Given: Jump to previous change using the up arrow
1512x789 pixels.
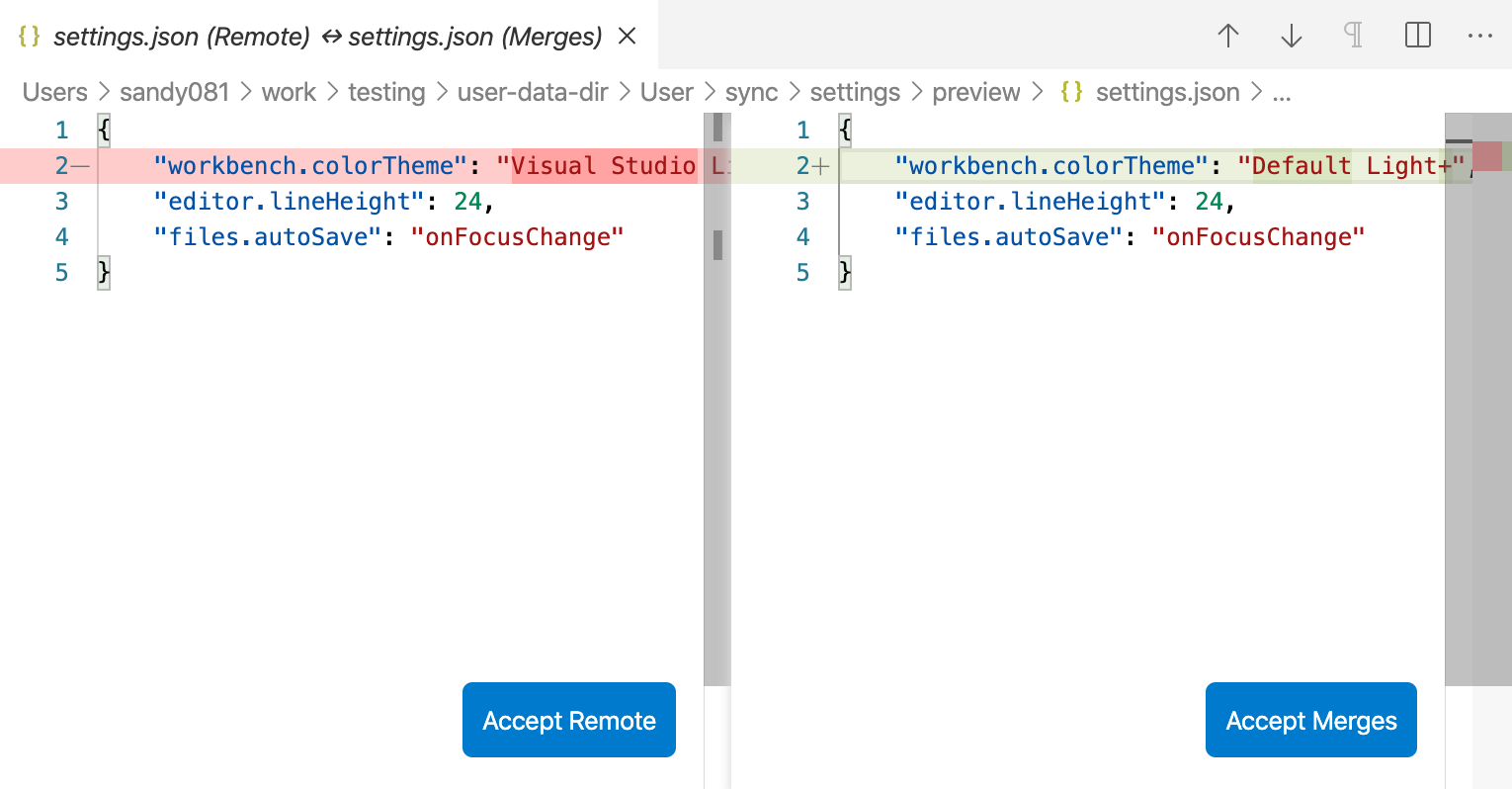Looking at the screenshot, I should [x=1227, y=36].
